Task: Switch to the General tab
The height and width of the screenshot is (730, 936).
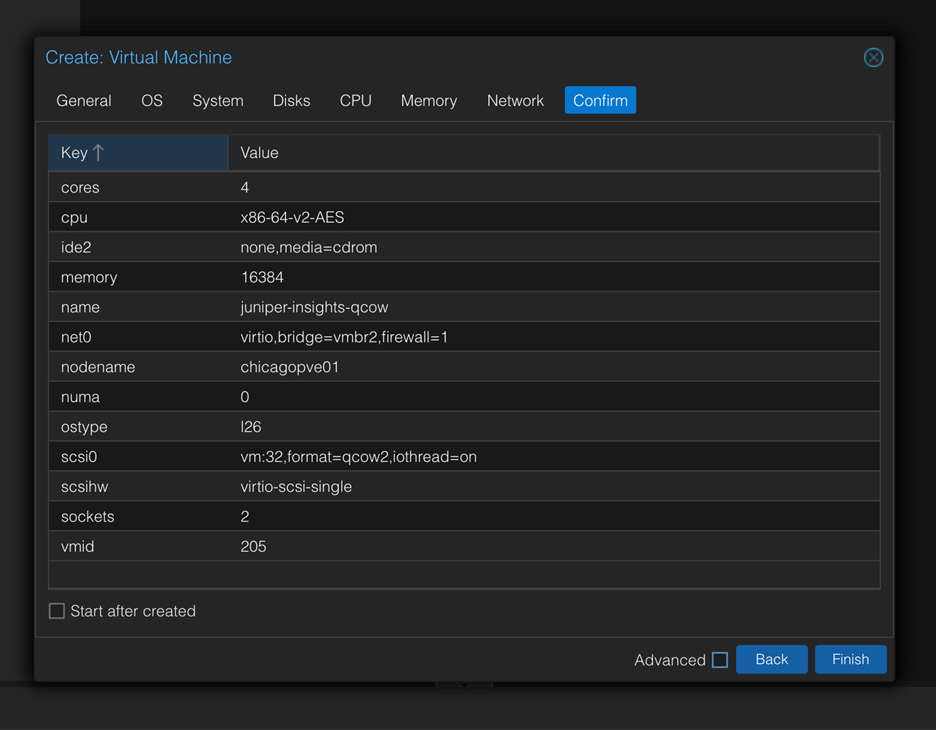Action: pos(84,101)
